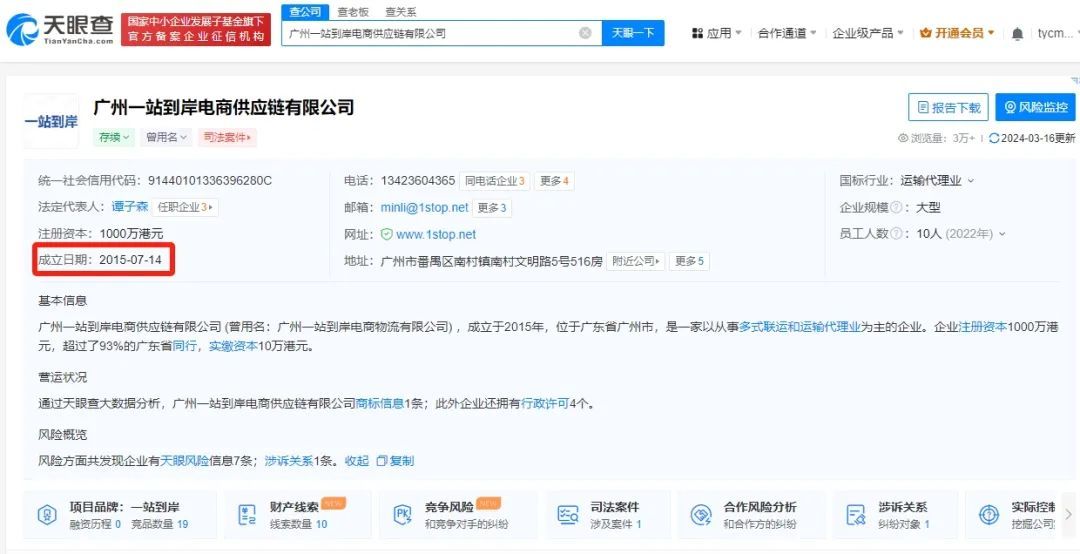1080x554 pixels.
Task: Click the Tianyancha logo
Action: click(x=59, y=30)
